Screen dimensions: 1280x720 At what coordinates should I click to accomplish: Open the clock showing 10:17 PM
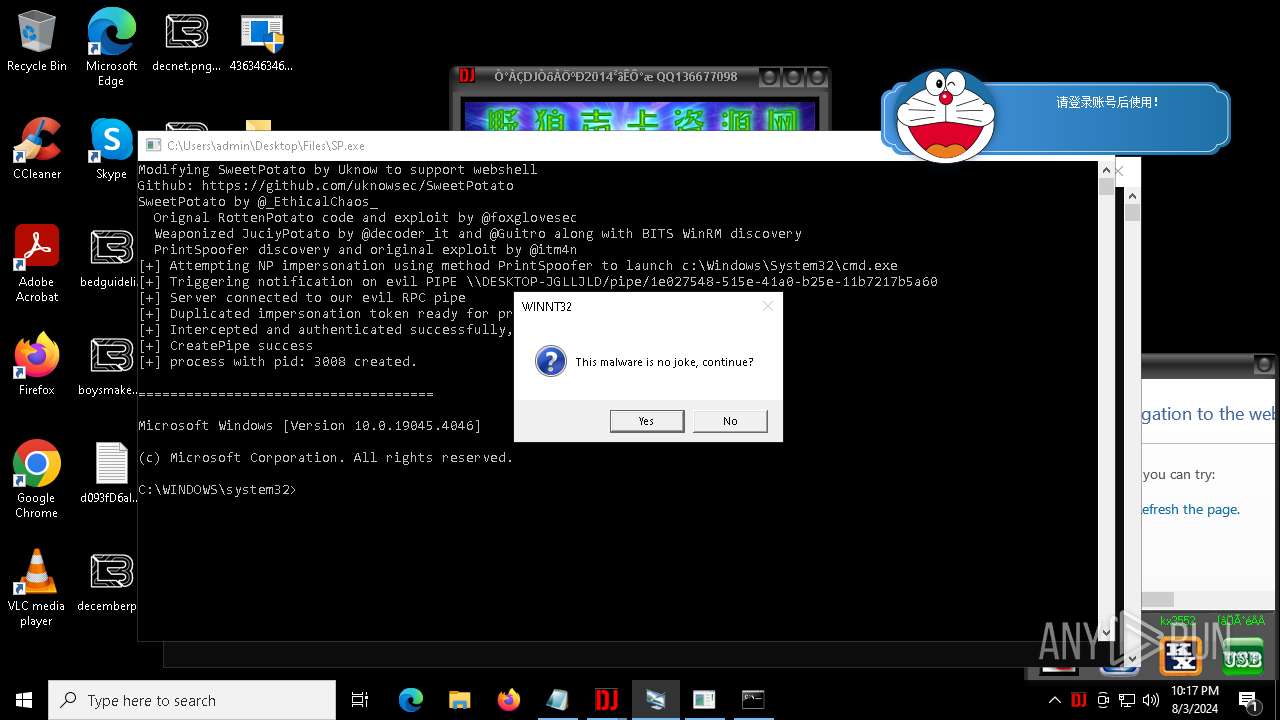pyautogui.click(x=1195, y=700)
